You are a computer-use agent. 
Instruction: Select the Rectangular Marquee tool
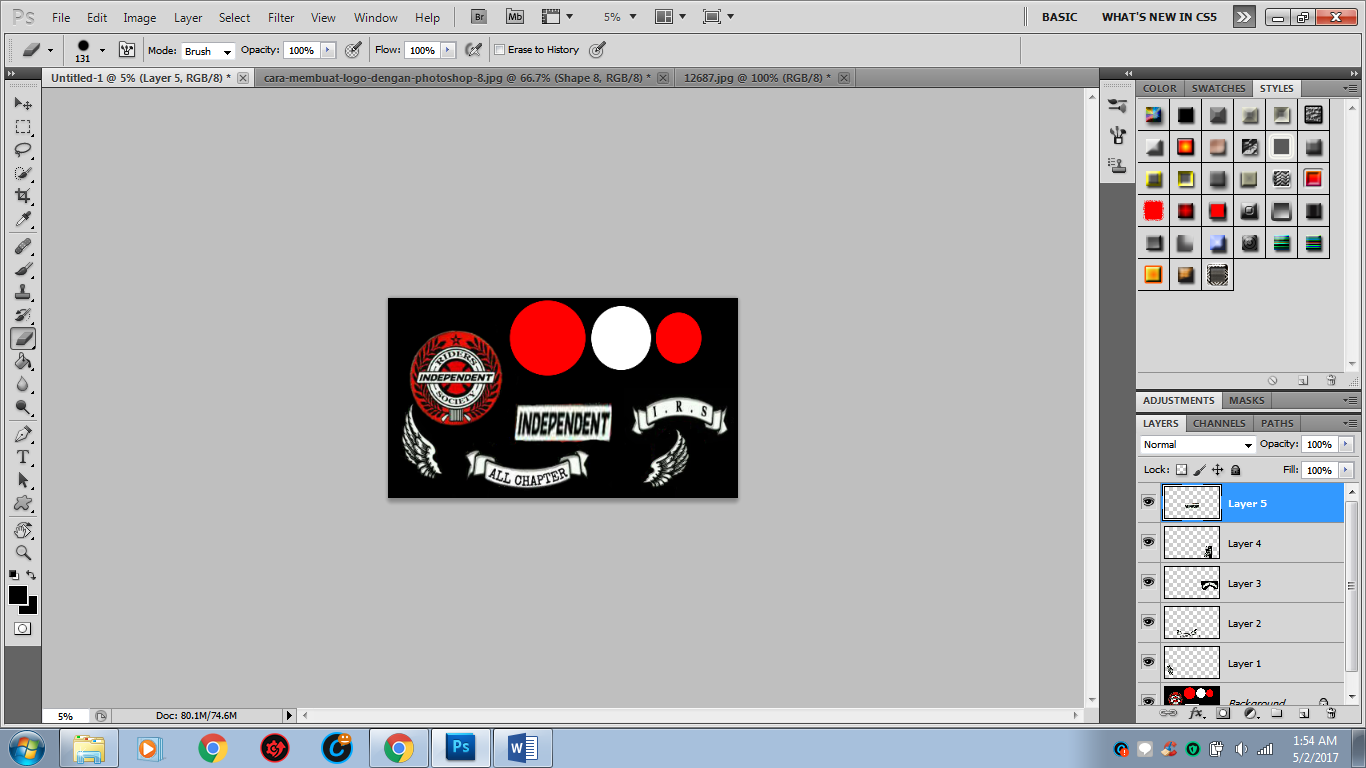coord(23,127)
